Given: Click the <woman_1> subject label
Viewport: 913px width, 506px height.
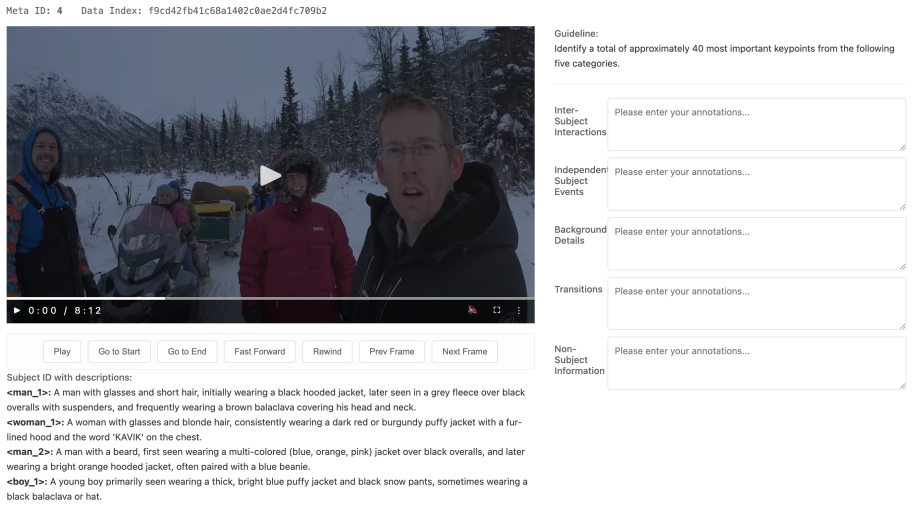Looking at the screenshot, I should (35, 422).
